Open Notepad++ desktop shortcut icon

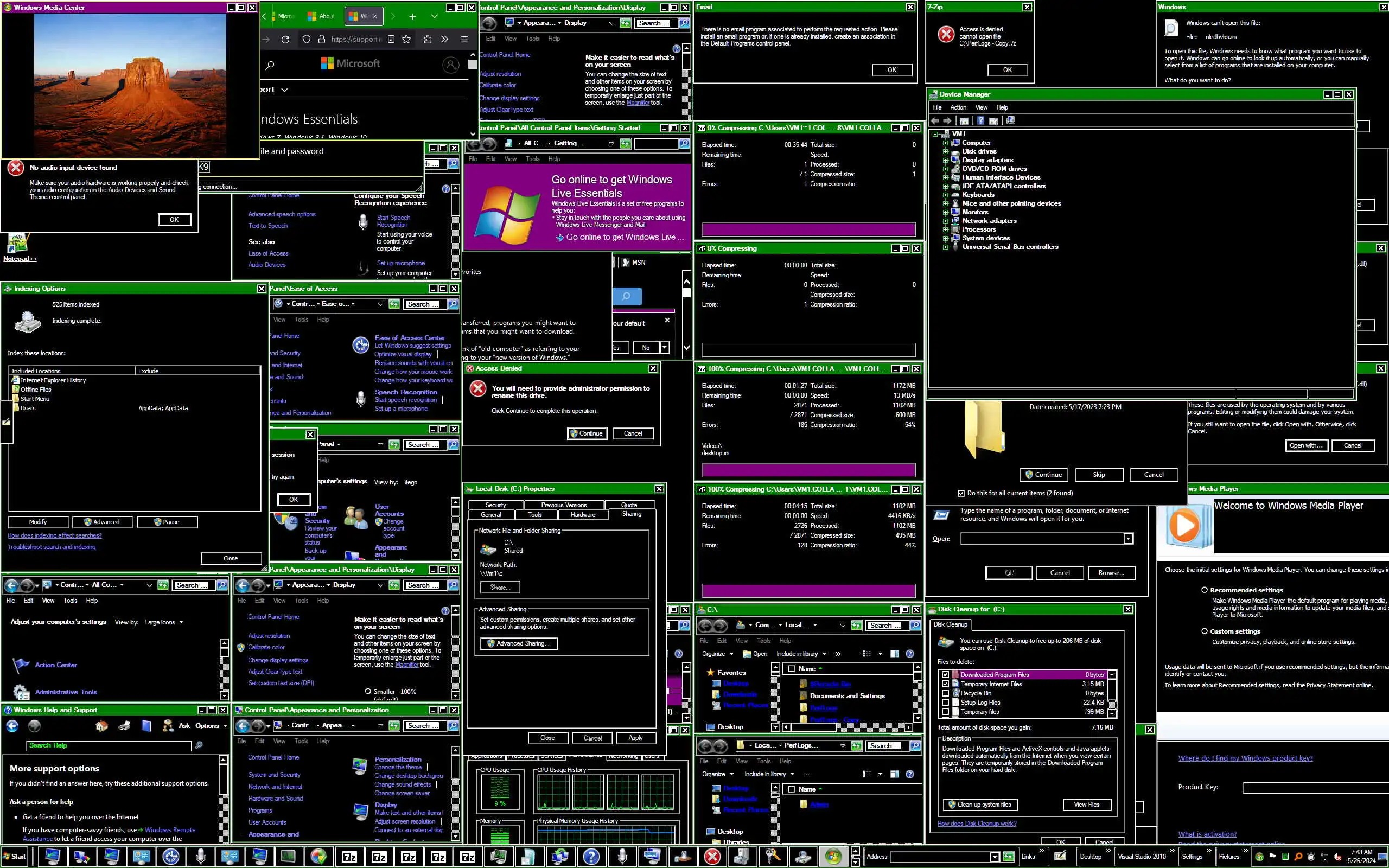[18, 244]
